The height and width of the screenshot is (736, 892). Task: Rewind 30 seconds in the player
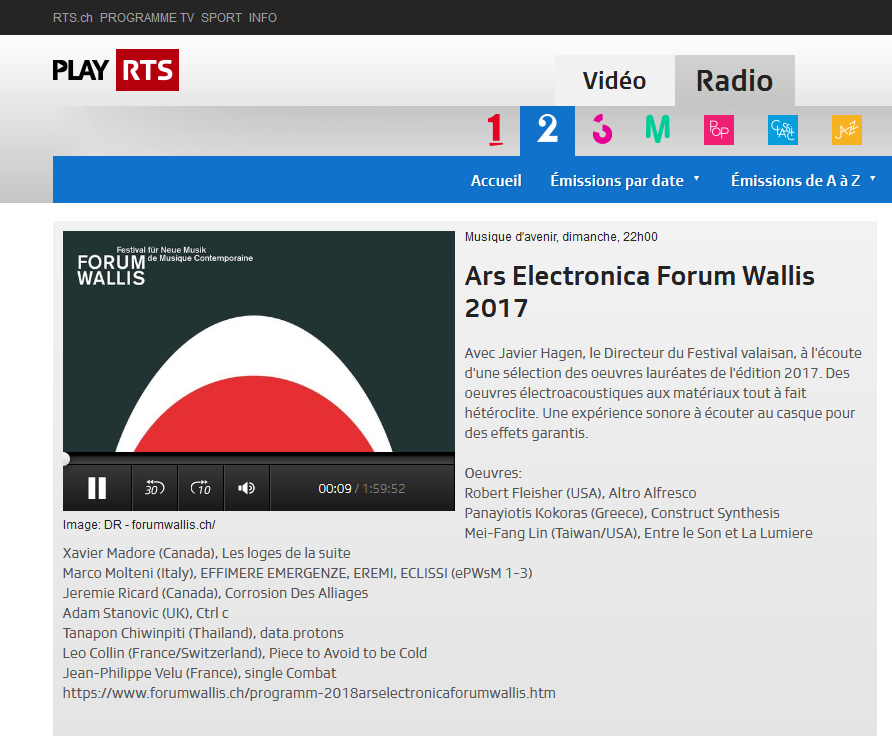click(155, 488)
